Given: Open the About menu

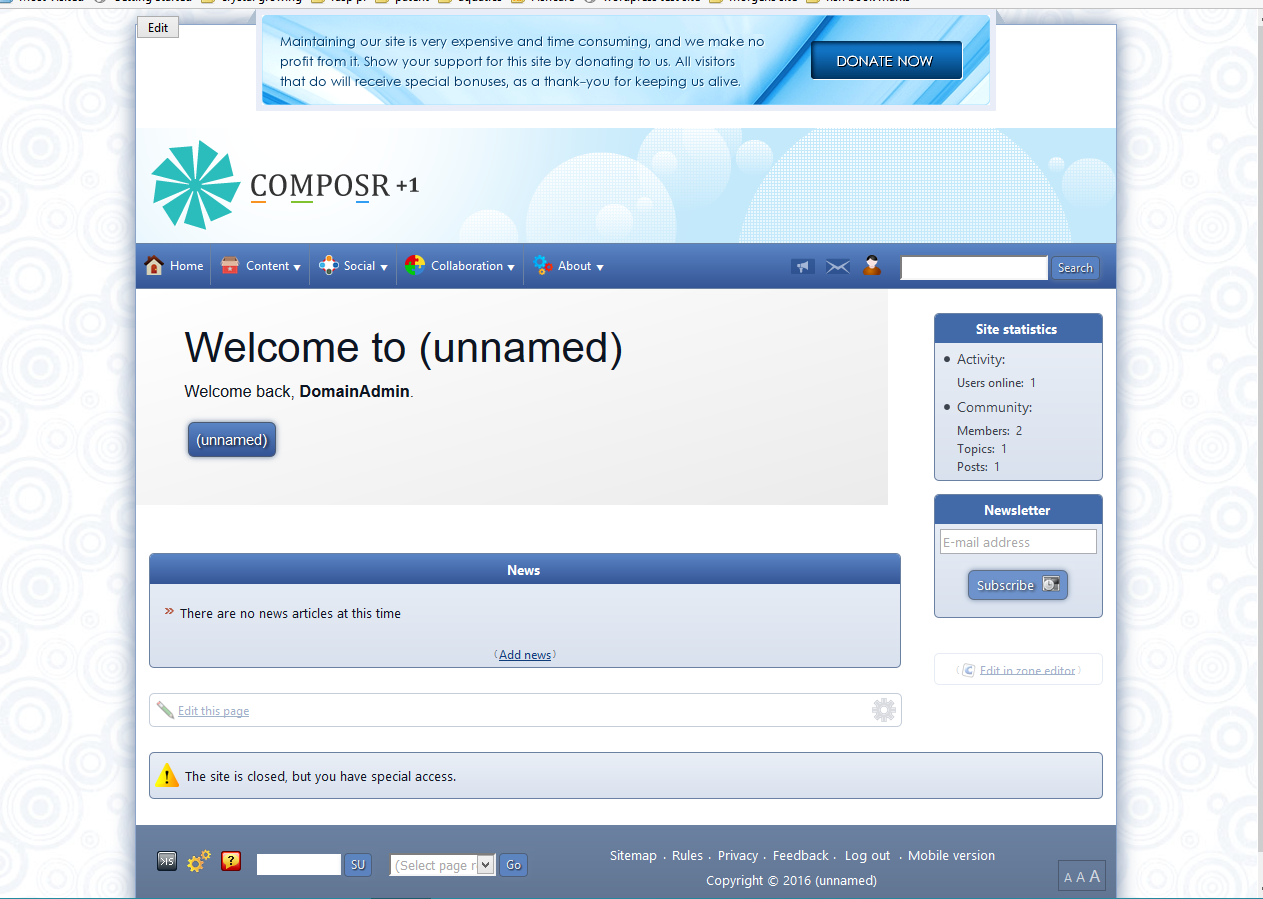Looking at the screenshot, I should click(568, 266).
